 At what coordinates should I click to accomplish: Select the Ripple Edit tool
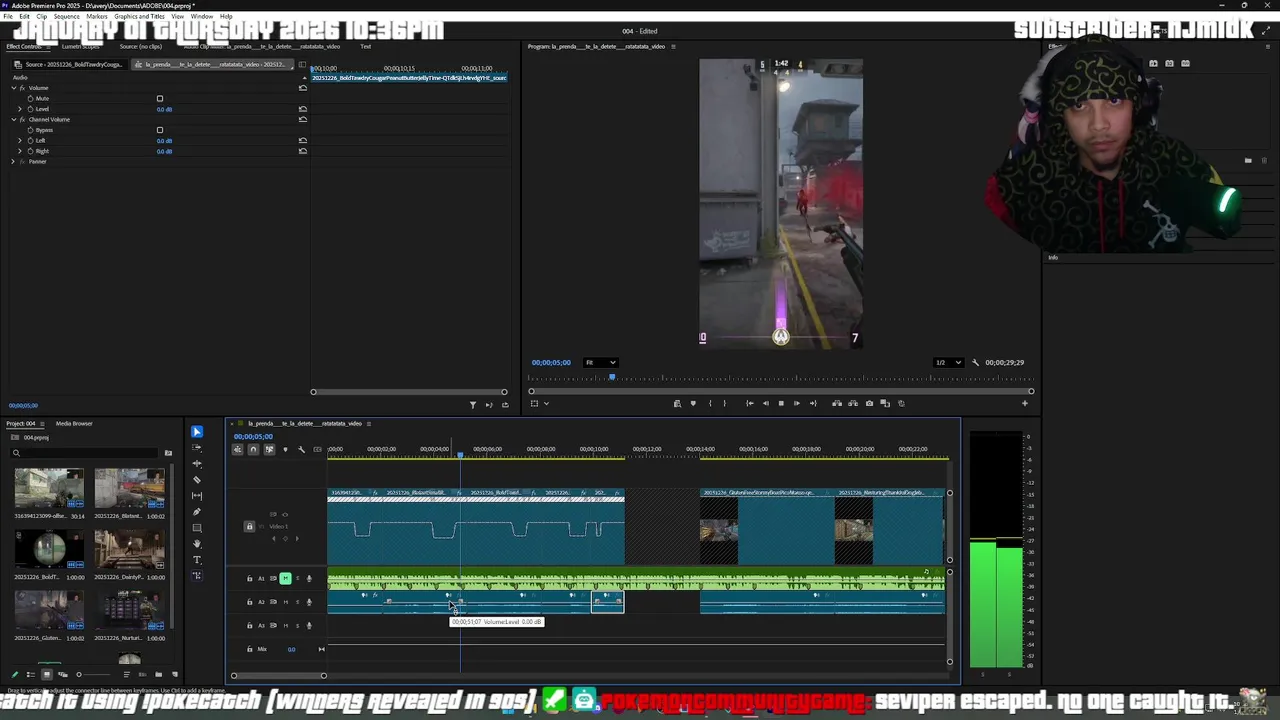coord(197,464)
